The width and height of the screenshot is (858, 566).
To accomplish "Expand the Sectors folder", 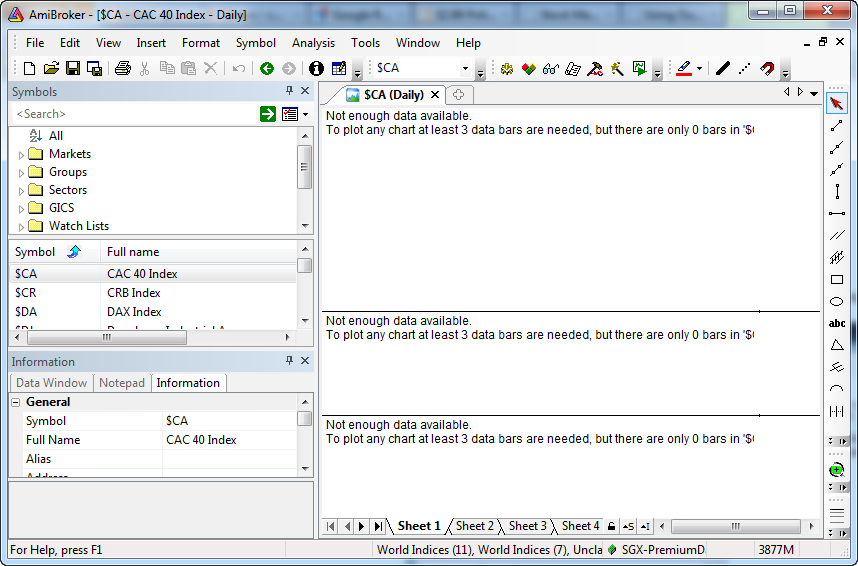I will 21,191.
